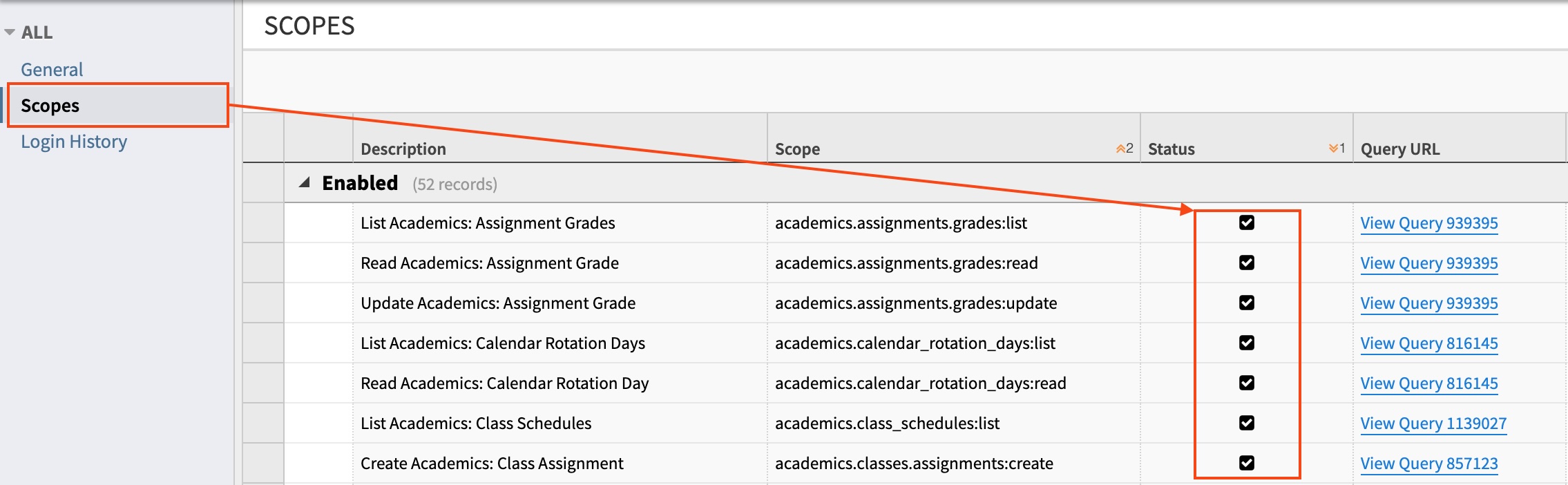Click the Status column sort indicator
This screenshot has width=1568, height=485.
click(x=1336, y=149)
